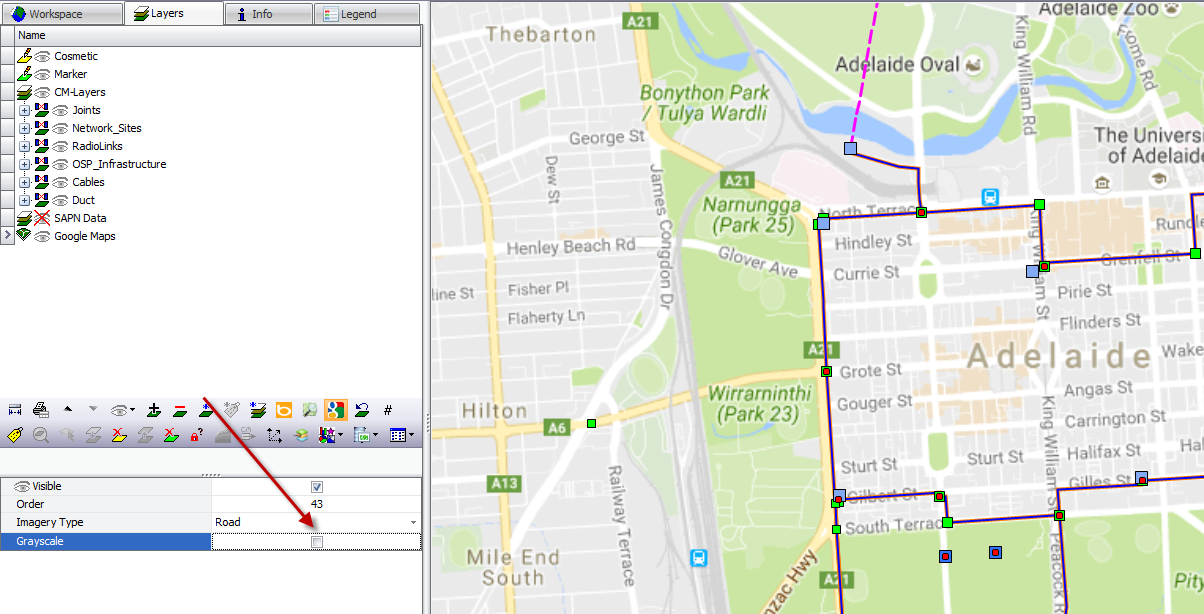The width and height of the screenshot is (1204, 614).
Task: Open the Info tab
Action: tap(268, 14)
